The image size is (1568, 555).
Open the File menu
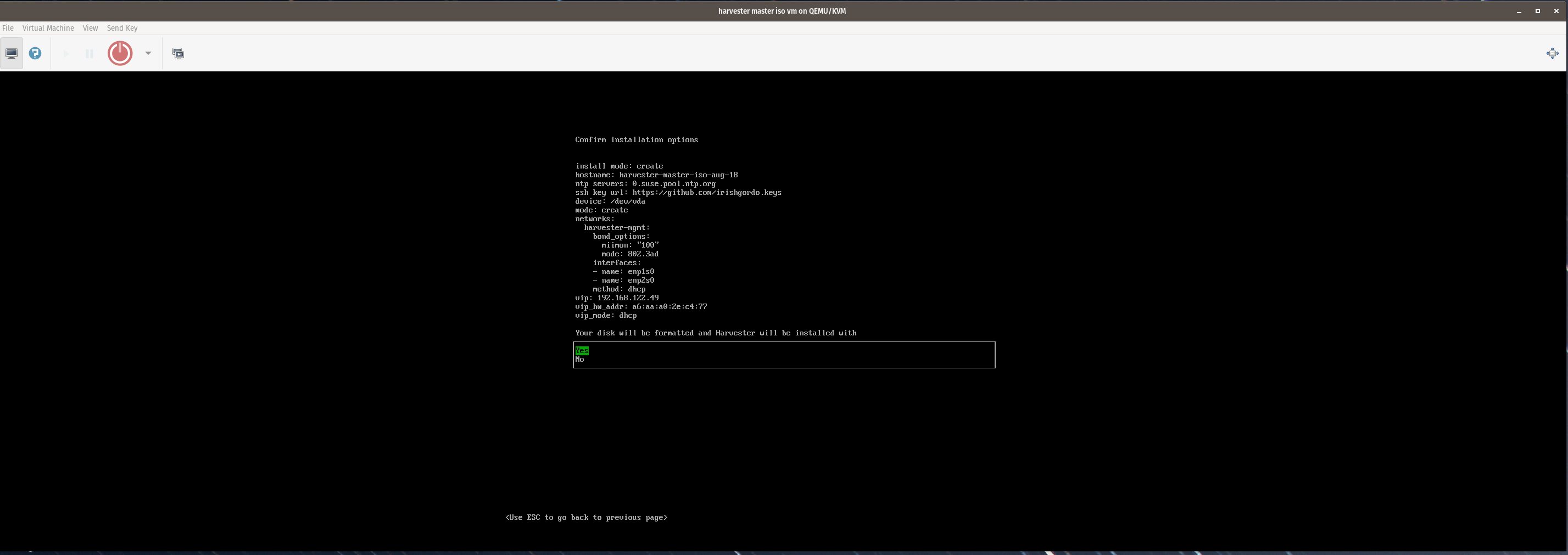8,28
